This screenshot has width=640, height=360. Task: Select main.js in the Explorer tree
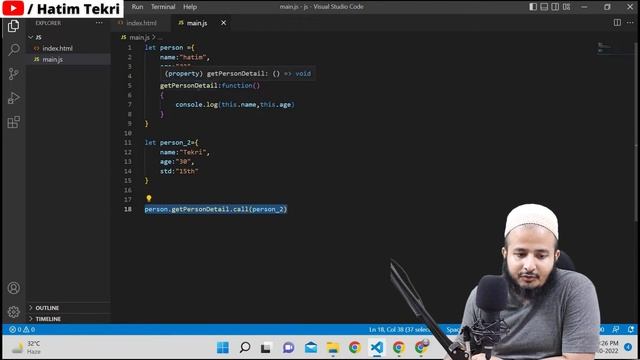point(53,60)
